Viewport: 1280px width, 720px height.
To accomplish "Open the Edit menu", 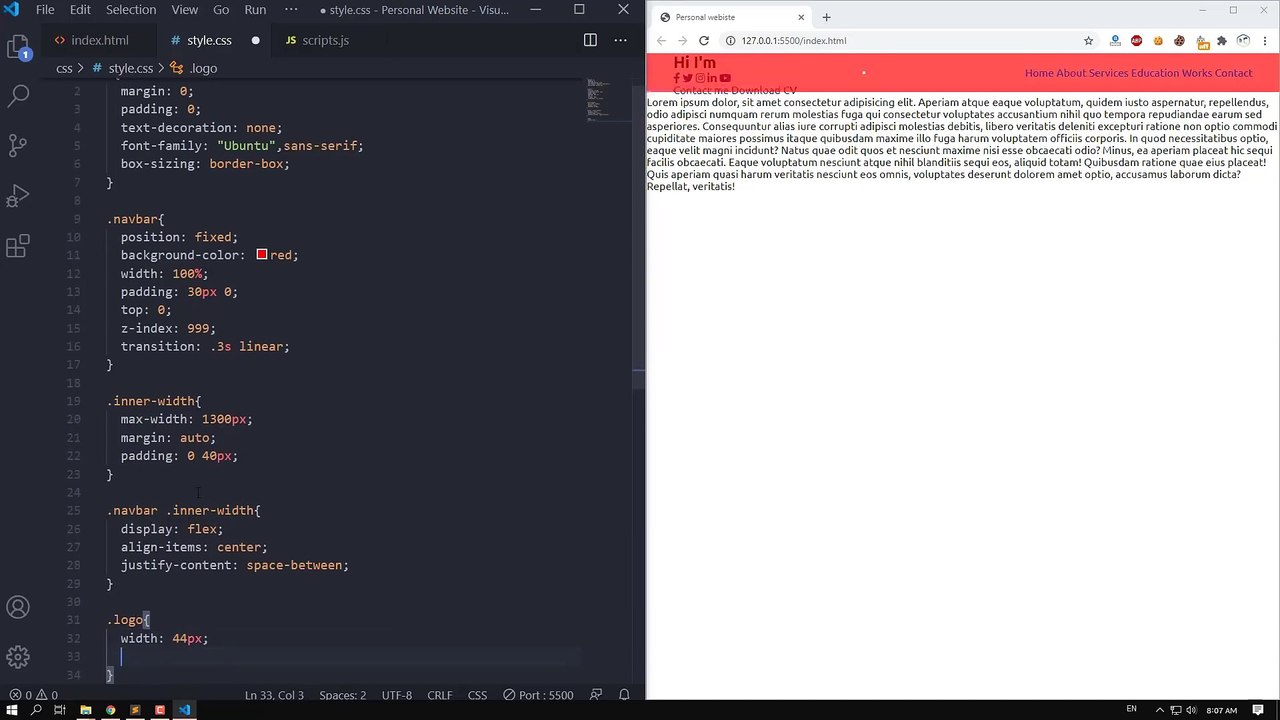I will click(x=80, y=10).
